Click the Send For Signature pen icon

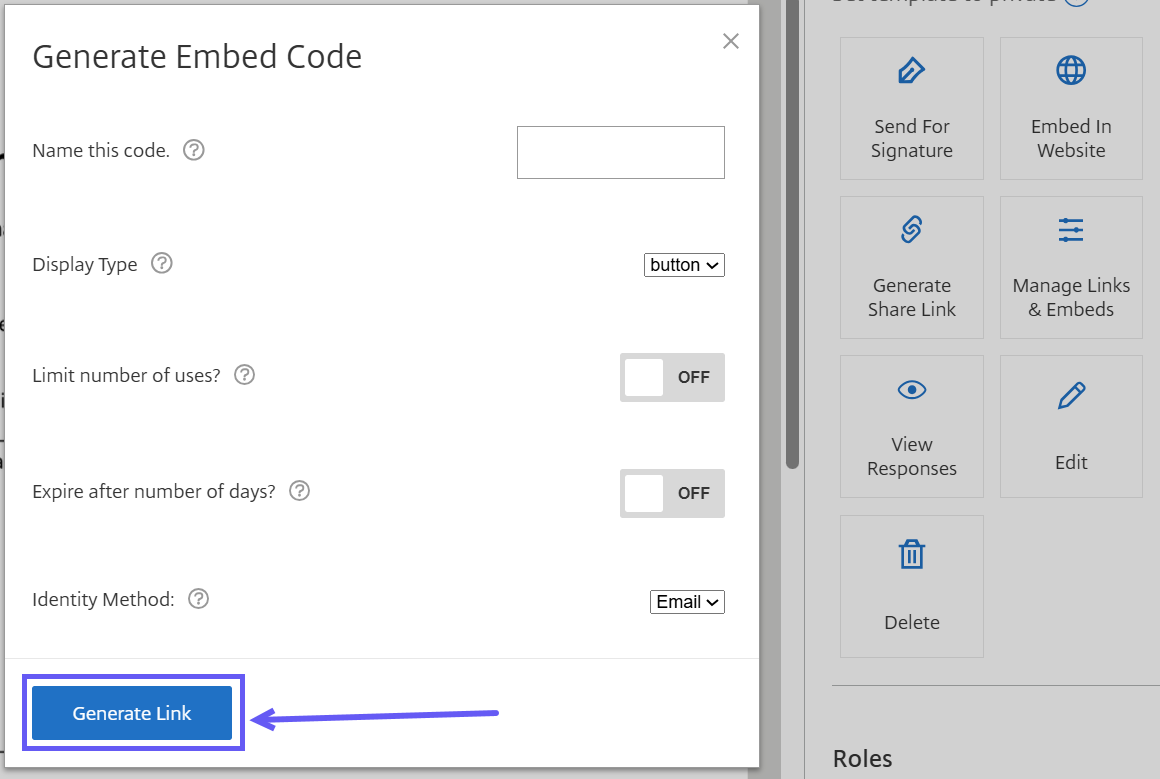[x=911, y=71]
